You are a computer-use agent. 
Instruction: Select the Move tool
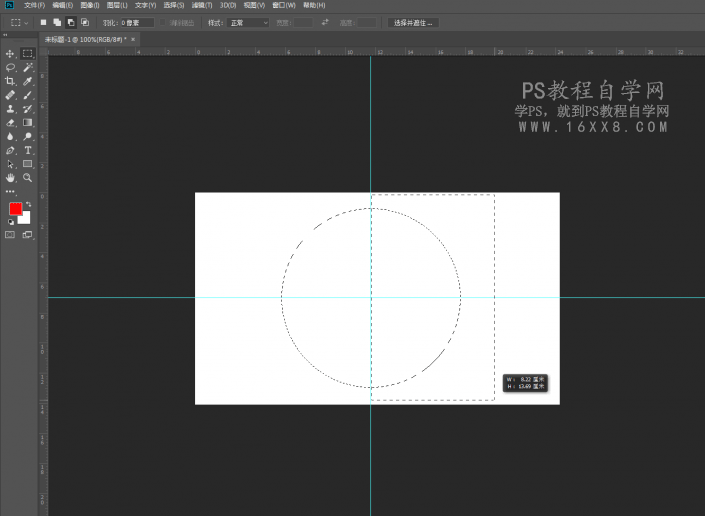pyautogui.click(x=10, y=53)
